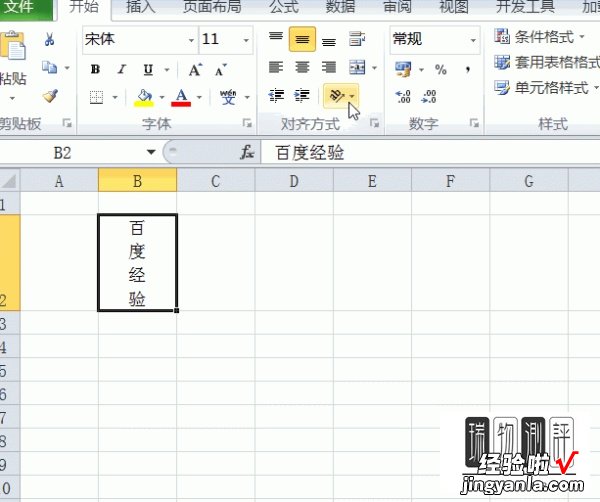Click the Paste clipboard icon
The height and width of the screenshot is (502, 600).
[x=14, y=45]
